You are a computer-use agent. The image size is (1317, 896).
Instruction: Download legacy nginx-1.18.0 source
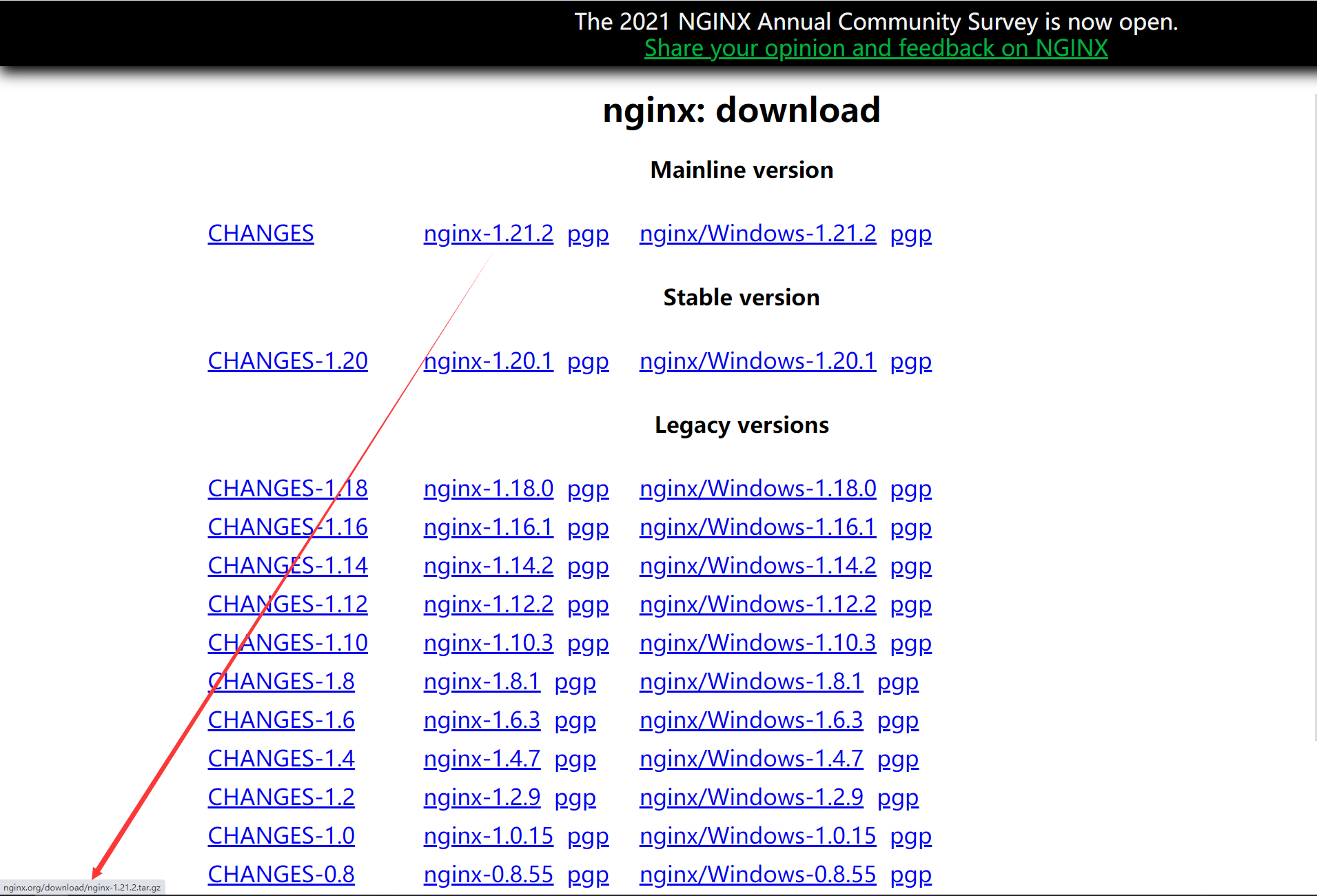click(488, 489)
